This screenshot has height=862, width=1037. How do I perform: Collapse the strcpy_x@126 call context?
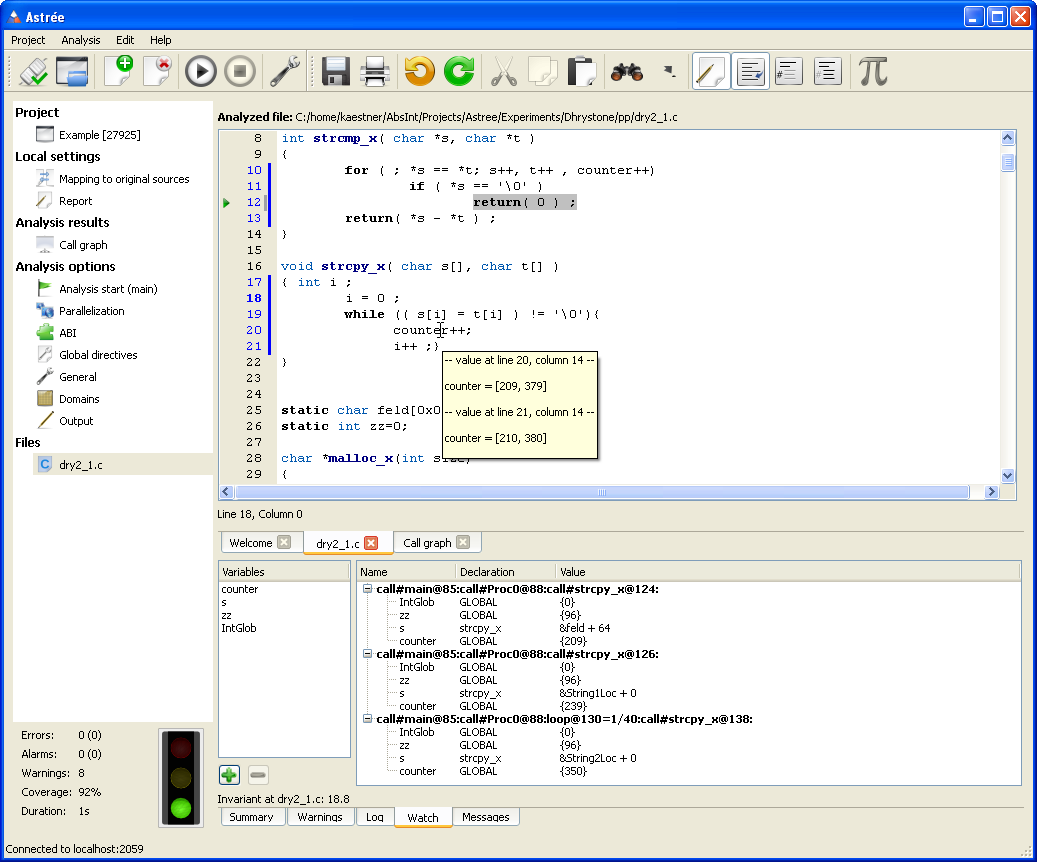click(368, 654)
